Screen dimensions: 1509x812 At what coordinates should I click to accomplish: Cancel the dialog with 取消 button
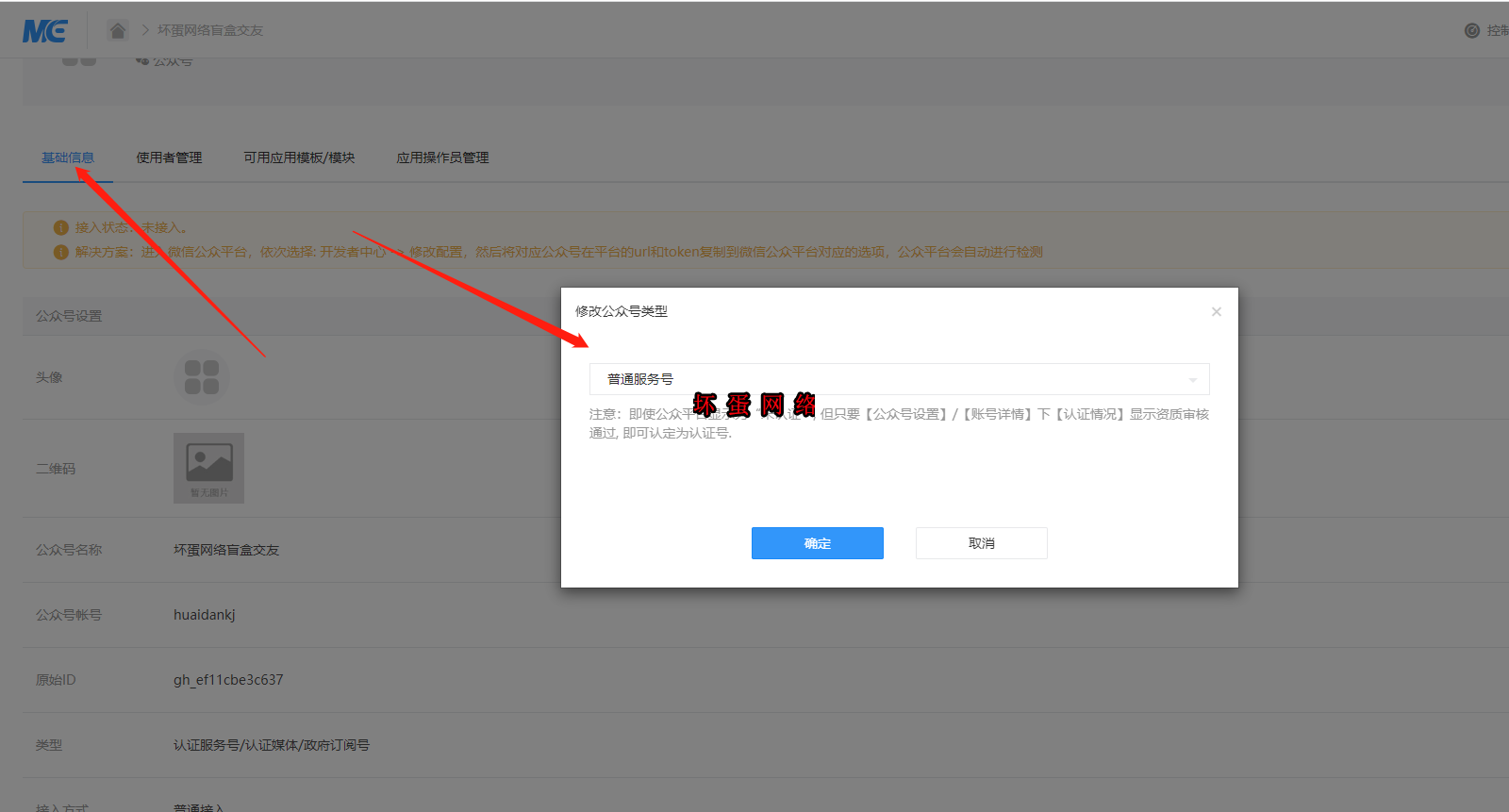[x=982, y=543]
